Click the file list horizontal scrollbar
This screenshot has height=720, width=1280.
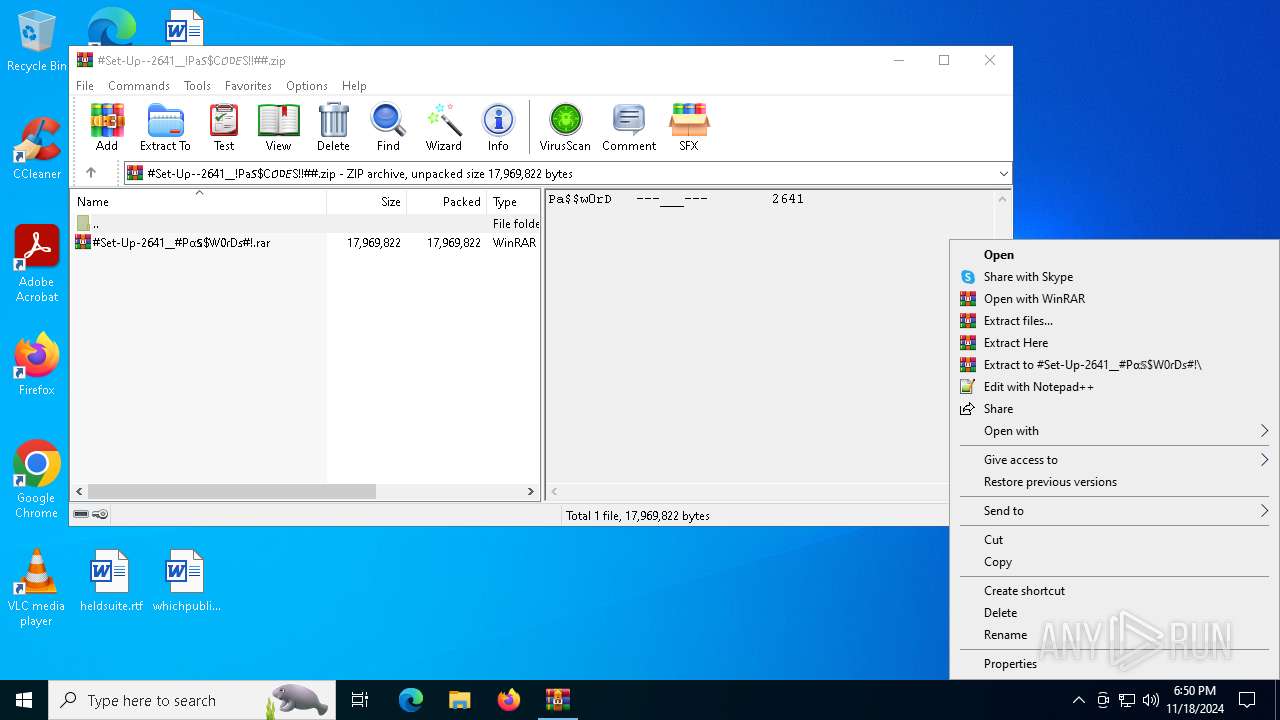pos(231,492)
